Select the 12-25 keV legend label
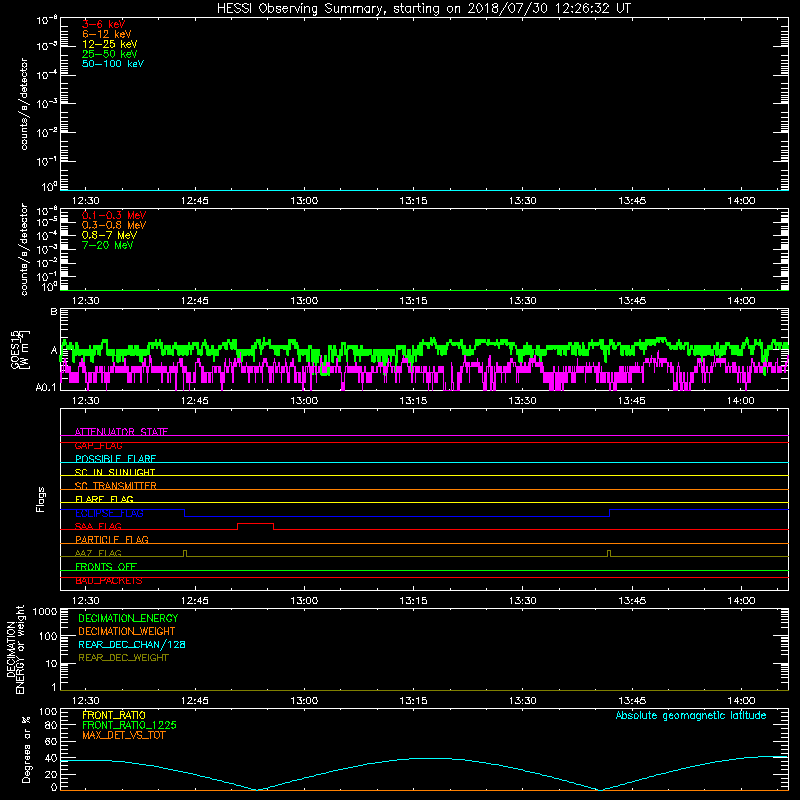800x800 pixels. tap(110, 44)
